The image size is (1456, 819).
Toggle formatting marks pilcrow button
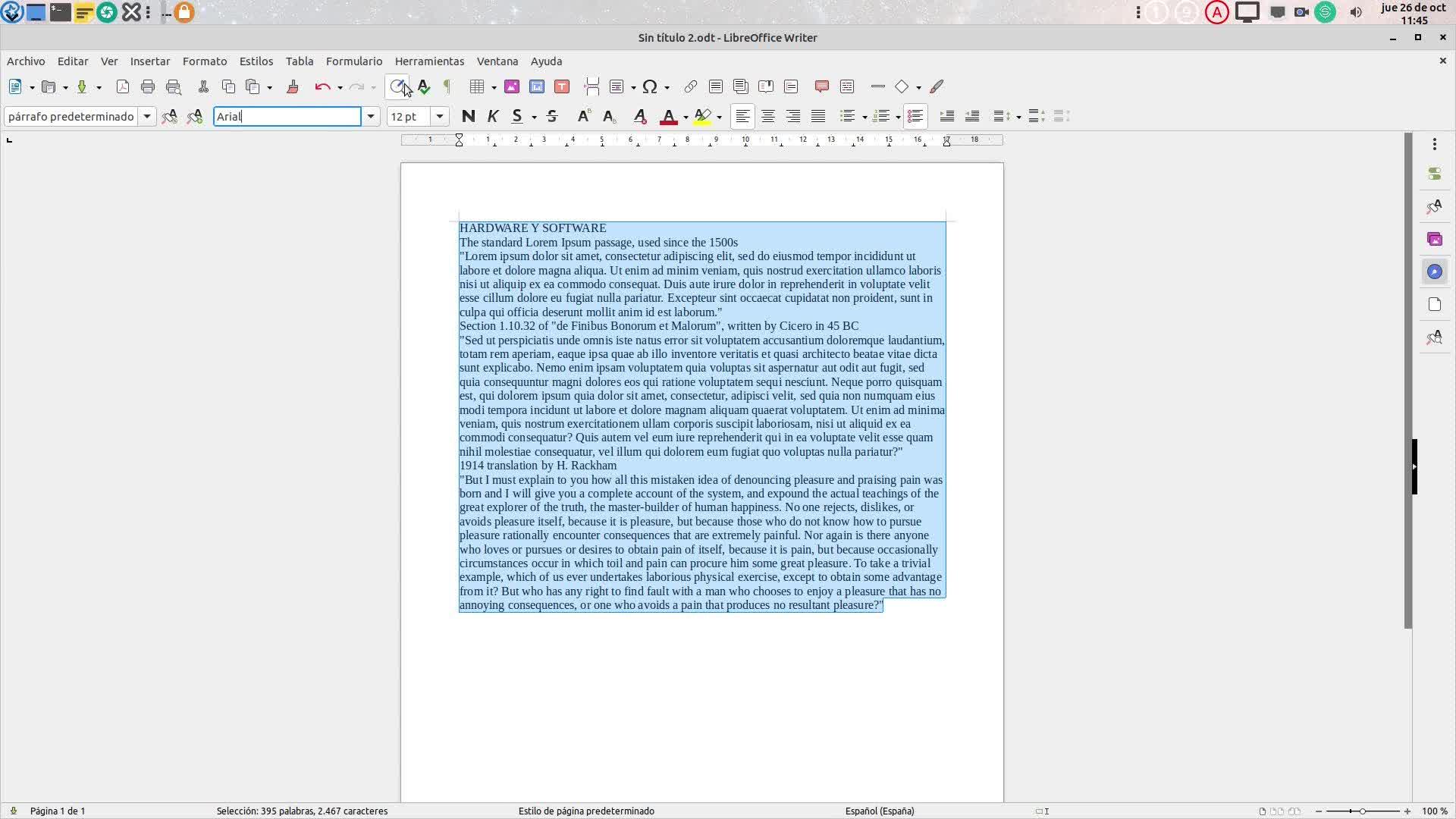(x=447, y=87)
